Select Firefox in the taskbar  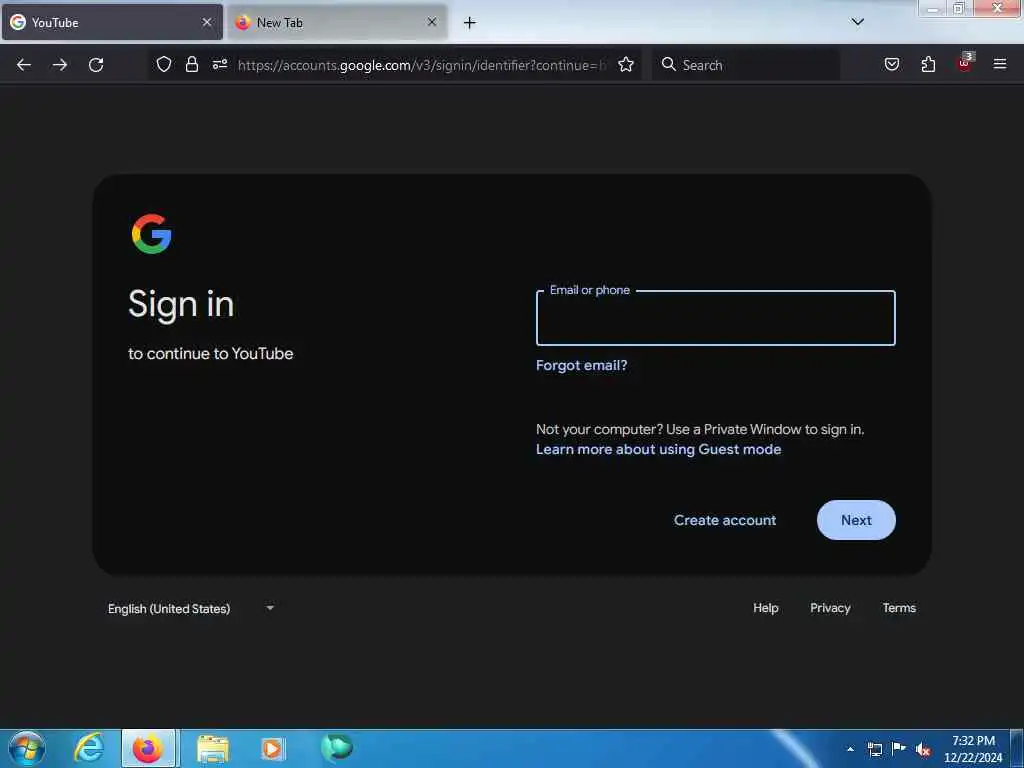click(x=148, y=748)
